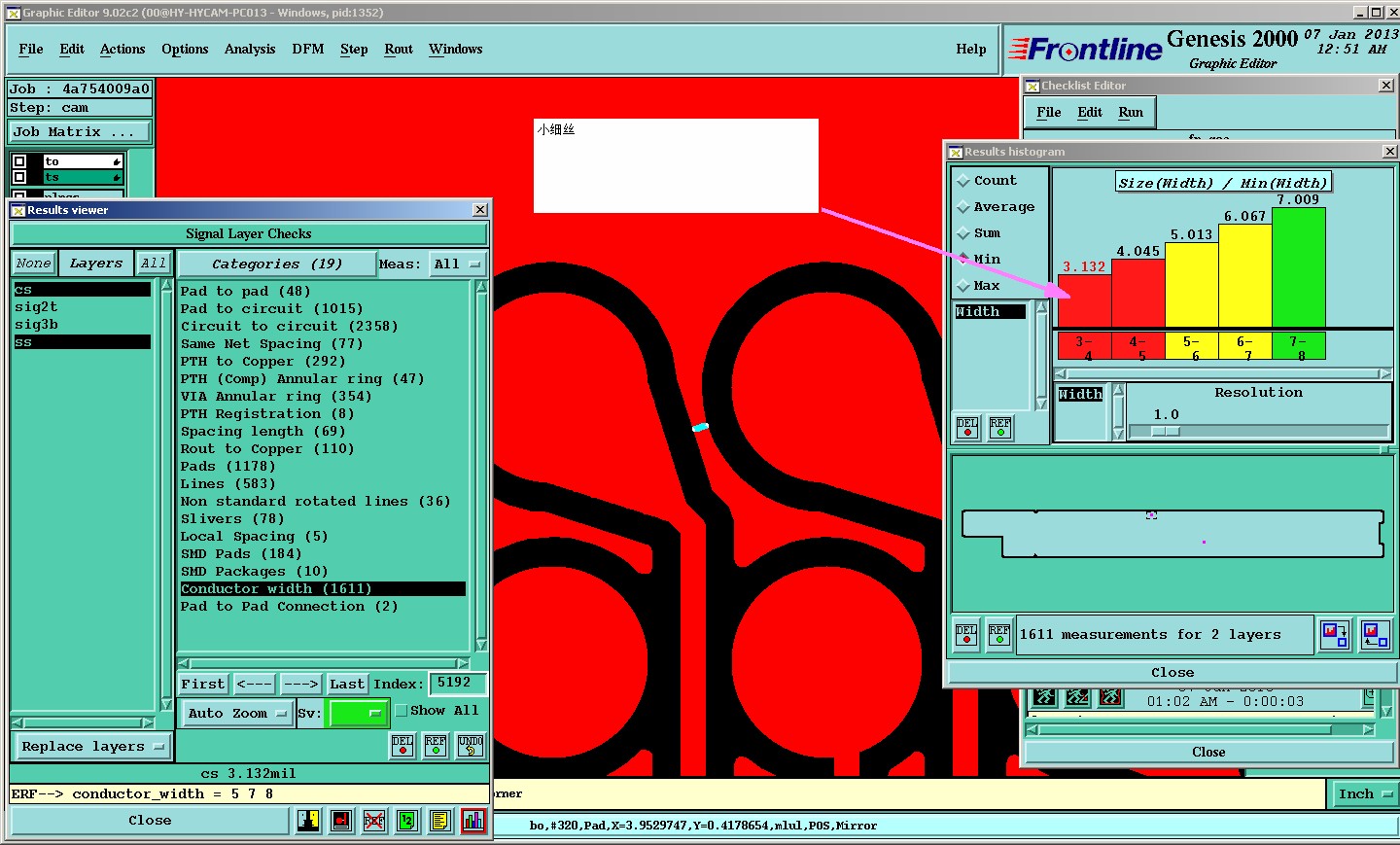Enable the Show All checkbox

401,711
